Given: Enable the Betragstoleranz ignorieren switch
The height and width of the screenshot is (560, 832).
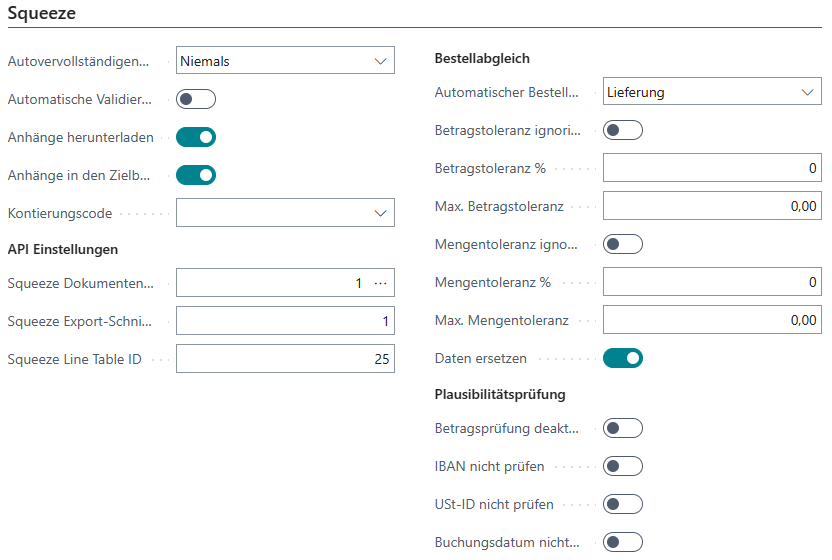Looking at the screenshot, I should tap(623, 130).
